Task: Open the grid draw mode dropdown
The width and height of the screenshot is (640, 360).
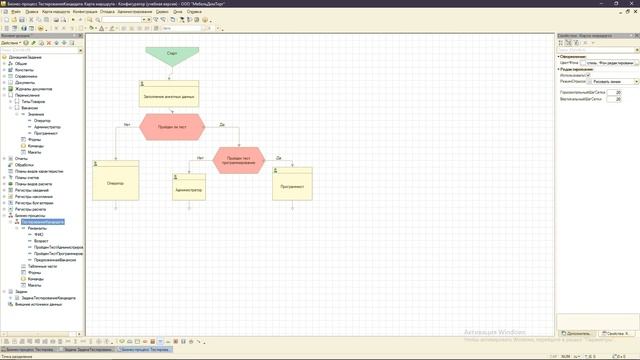Action: (x=636, y=82)
